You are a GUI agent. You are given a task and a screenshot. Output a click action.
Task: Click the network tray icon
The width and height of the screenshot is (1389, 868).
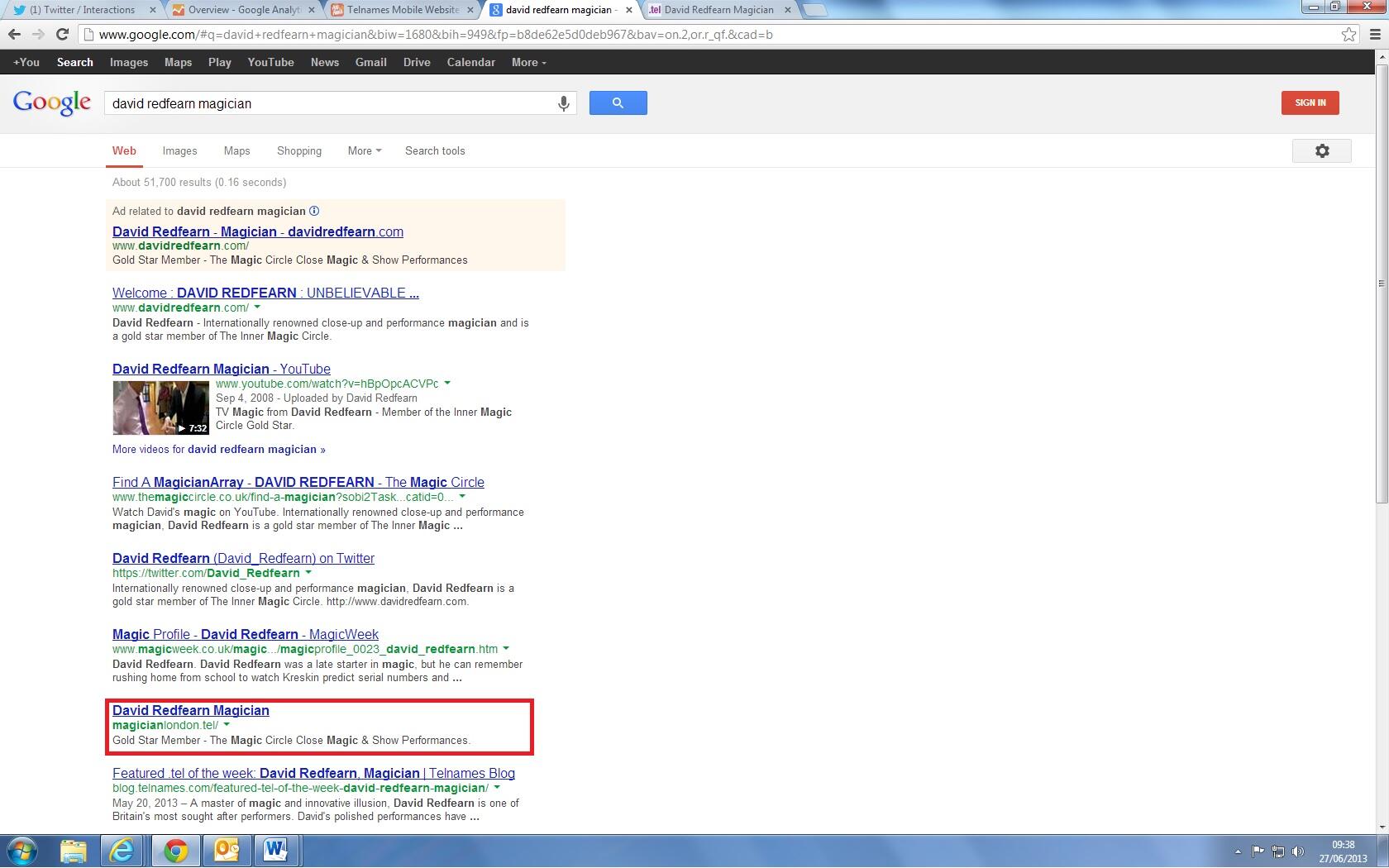click(x=1278, y=851)
